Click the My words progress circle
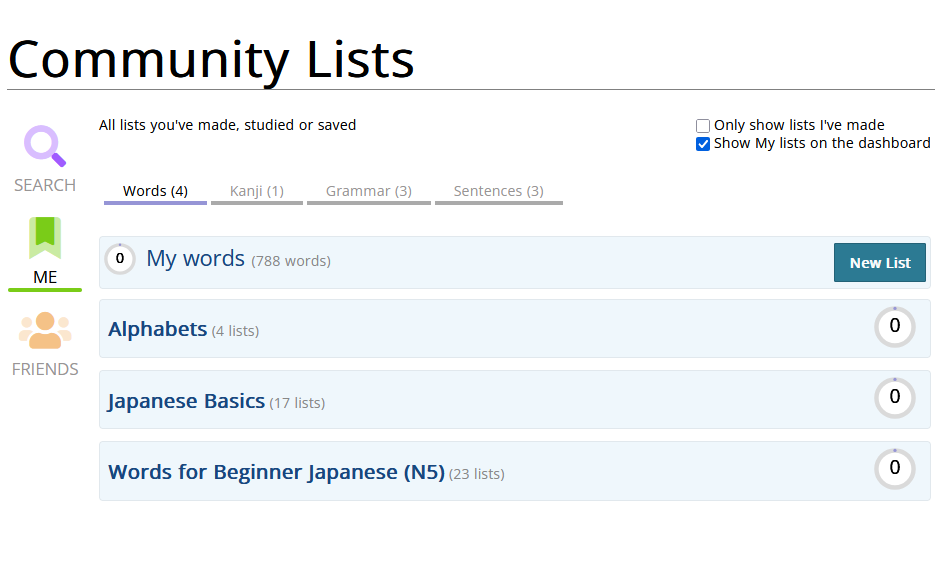The height and width of the screenshot is (563, 943). pyautogui.click(x=120, y=259)
